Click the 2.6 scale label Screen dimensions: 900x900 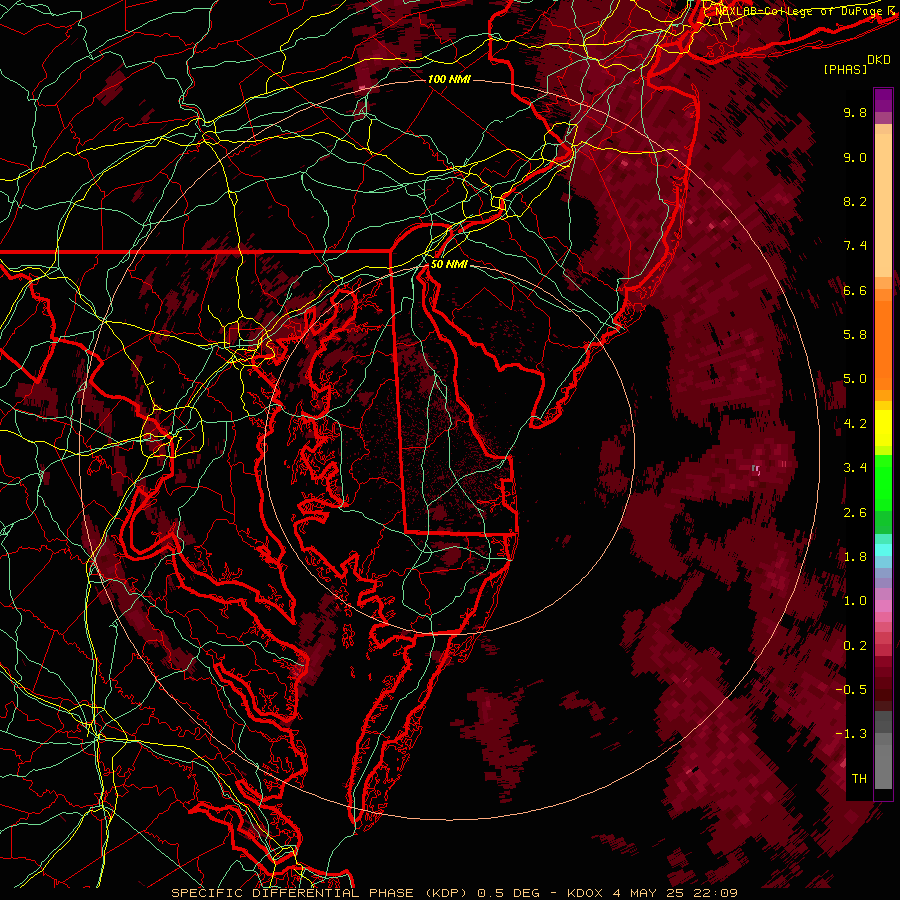(x=855, y=513)
